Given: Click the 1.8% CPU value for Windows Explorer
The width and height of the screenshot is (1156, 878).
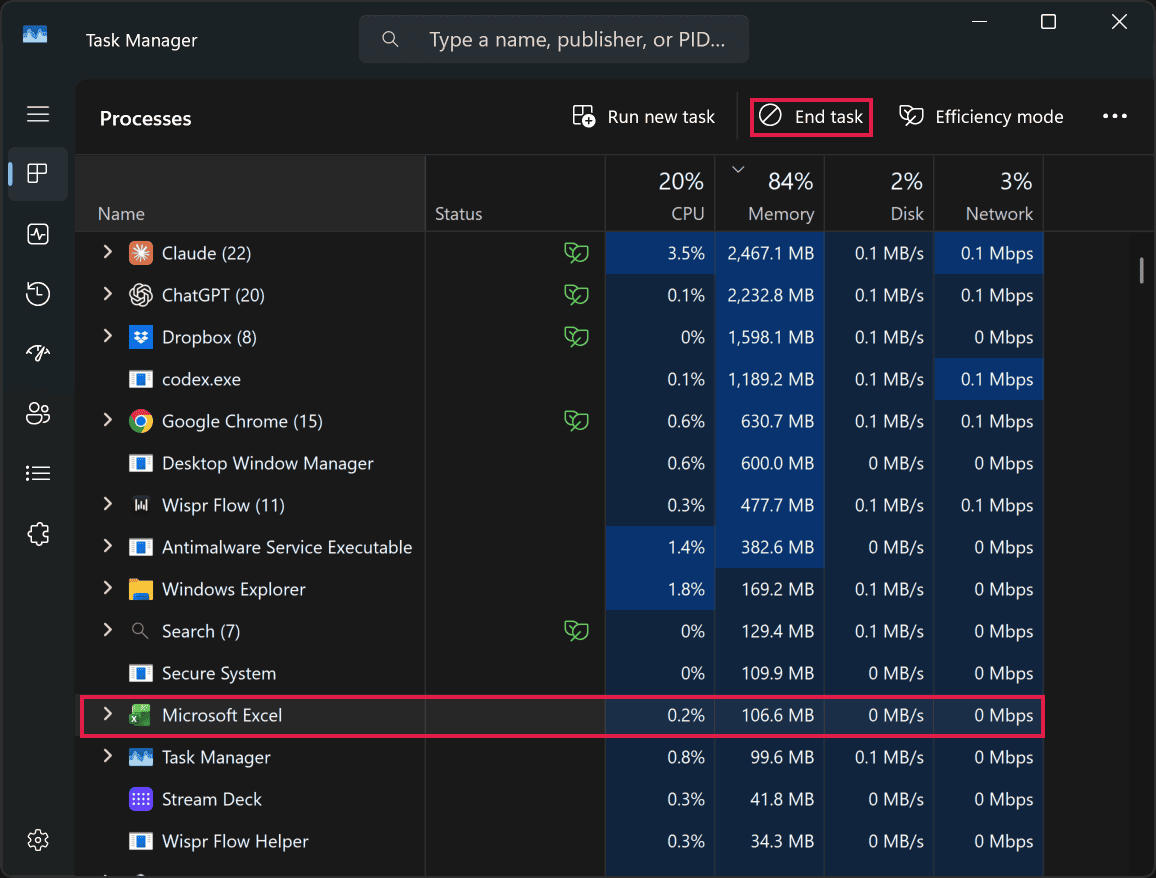Looking at the screenshot, I should pos(686,589).
